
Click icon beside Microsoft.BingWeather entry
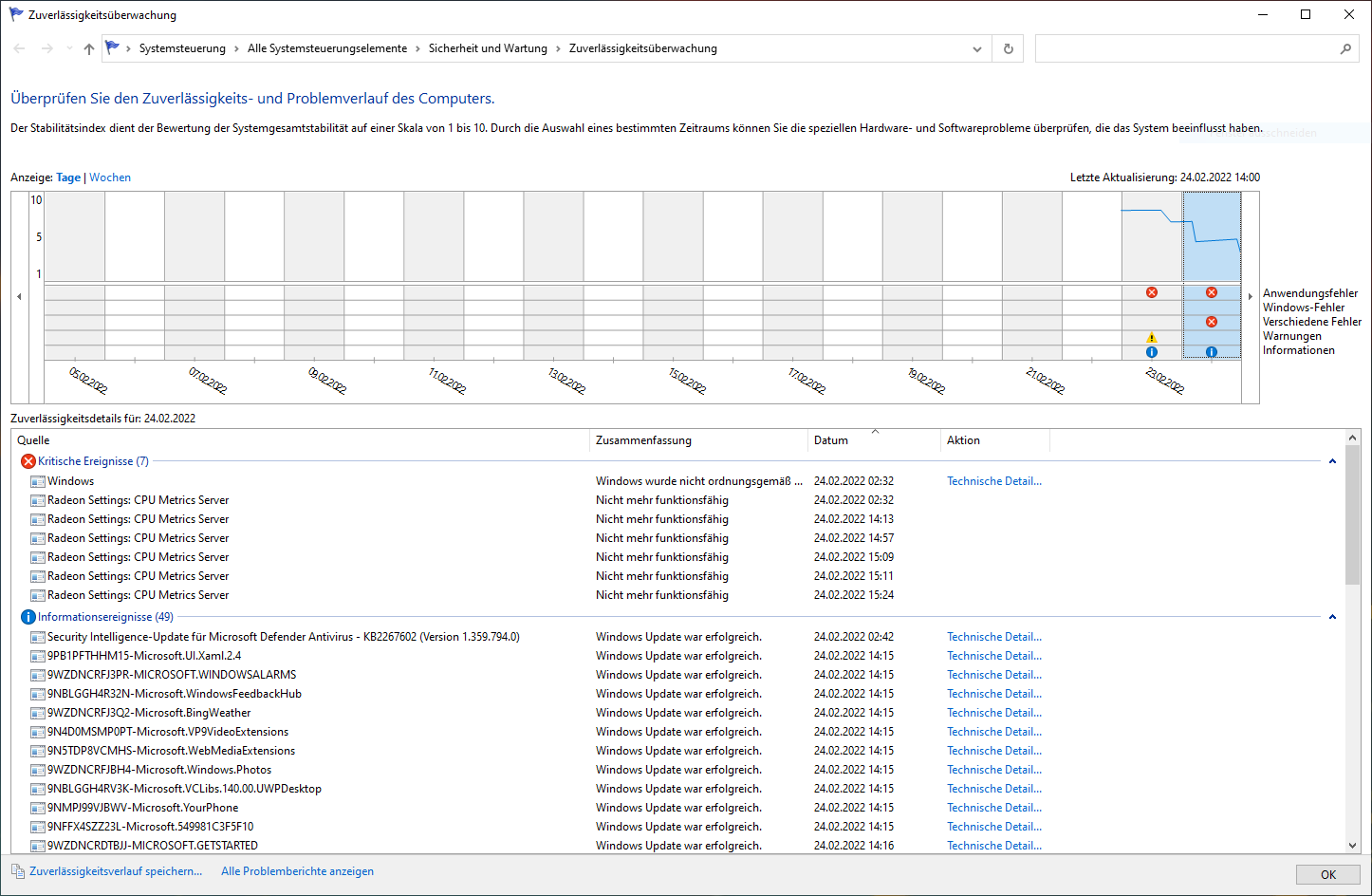tap(38, 713)
